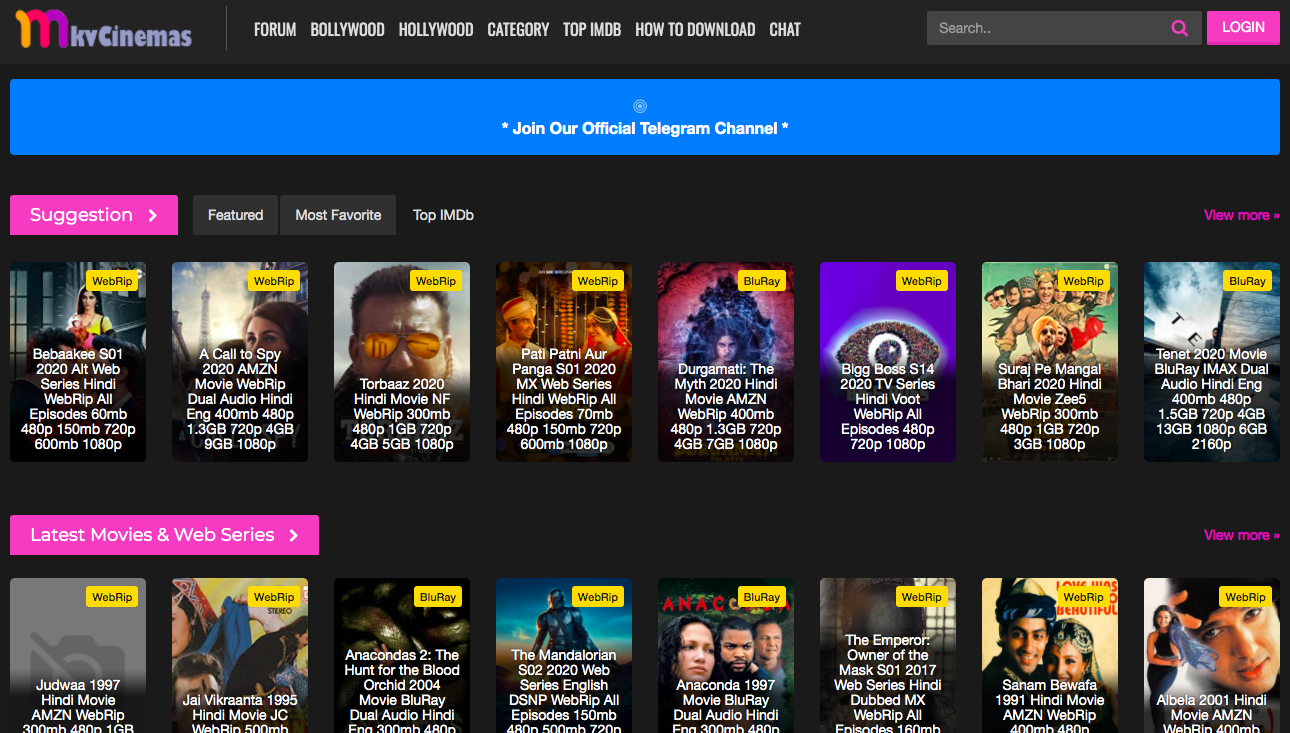Click the BluRay badge on Durgamati card
1290x733 pixels.
(x=761, y=281)
